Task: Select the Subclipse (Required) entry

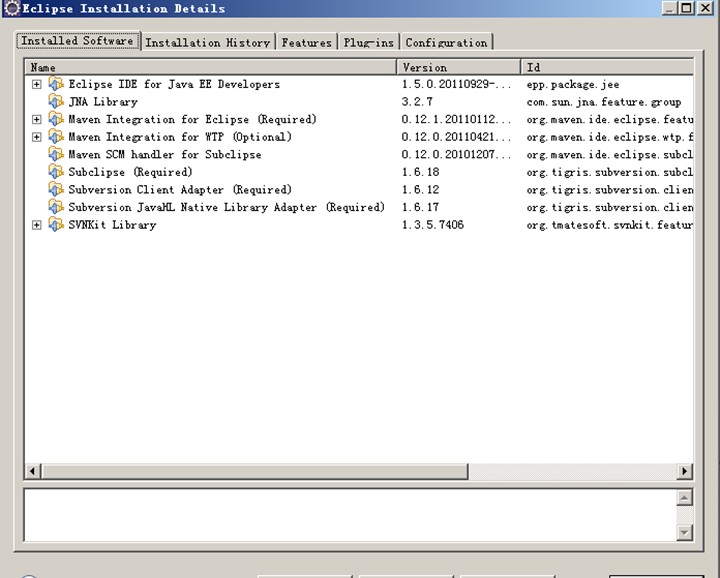Action: pos(130,172)
